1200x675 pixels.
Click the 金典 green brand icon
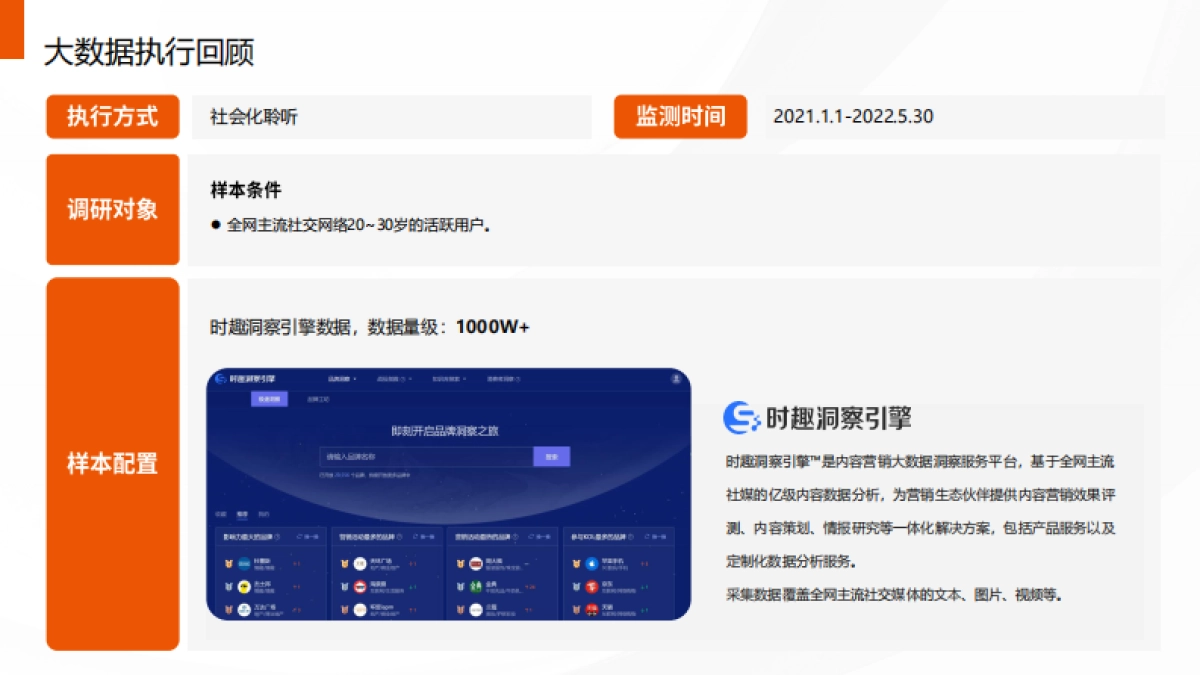click(x=474, y=586)
